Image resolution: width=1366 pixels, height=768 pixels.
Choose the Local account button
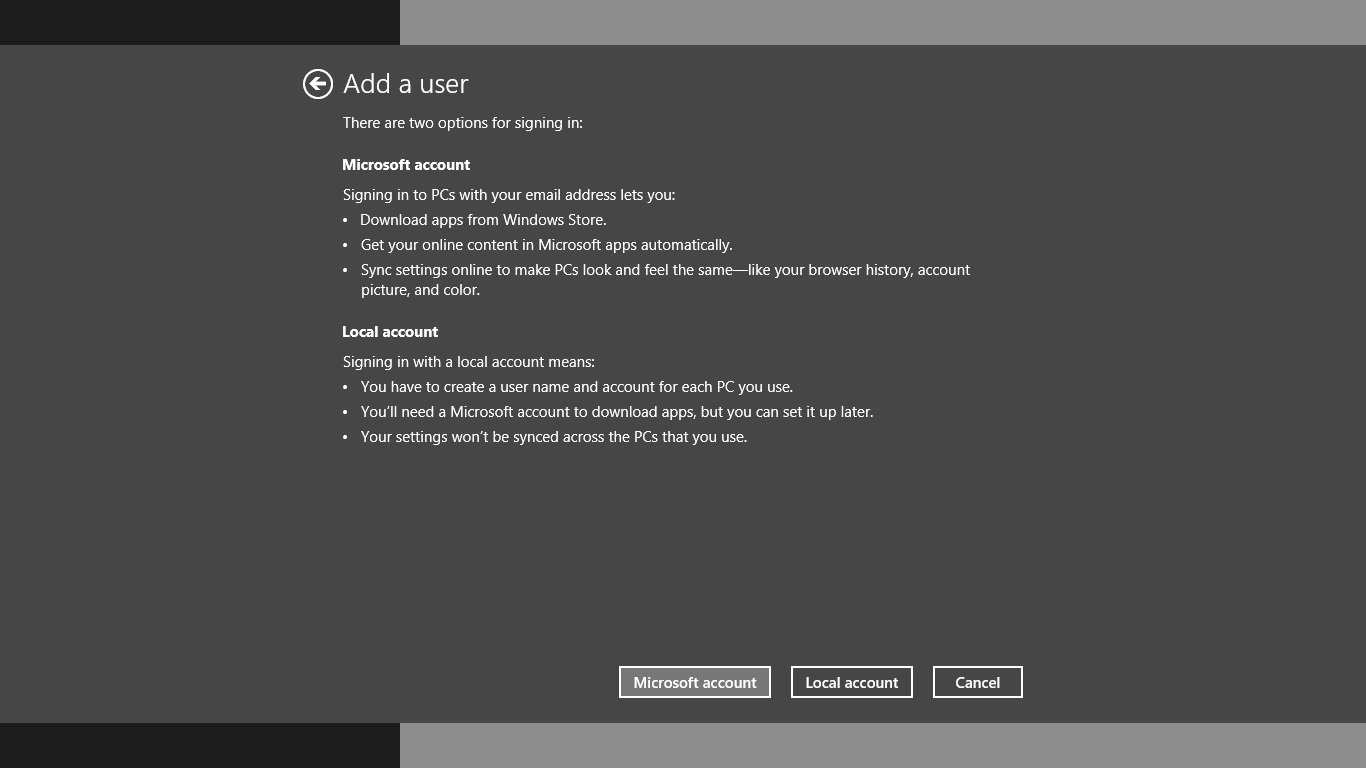[852, 682]
